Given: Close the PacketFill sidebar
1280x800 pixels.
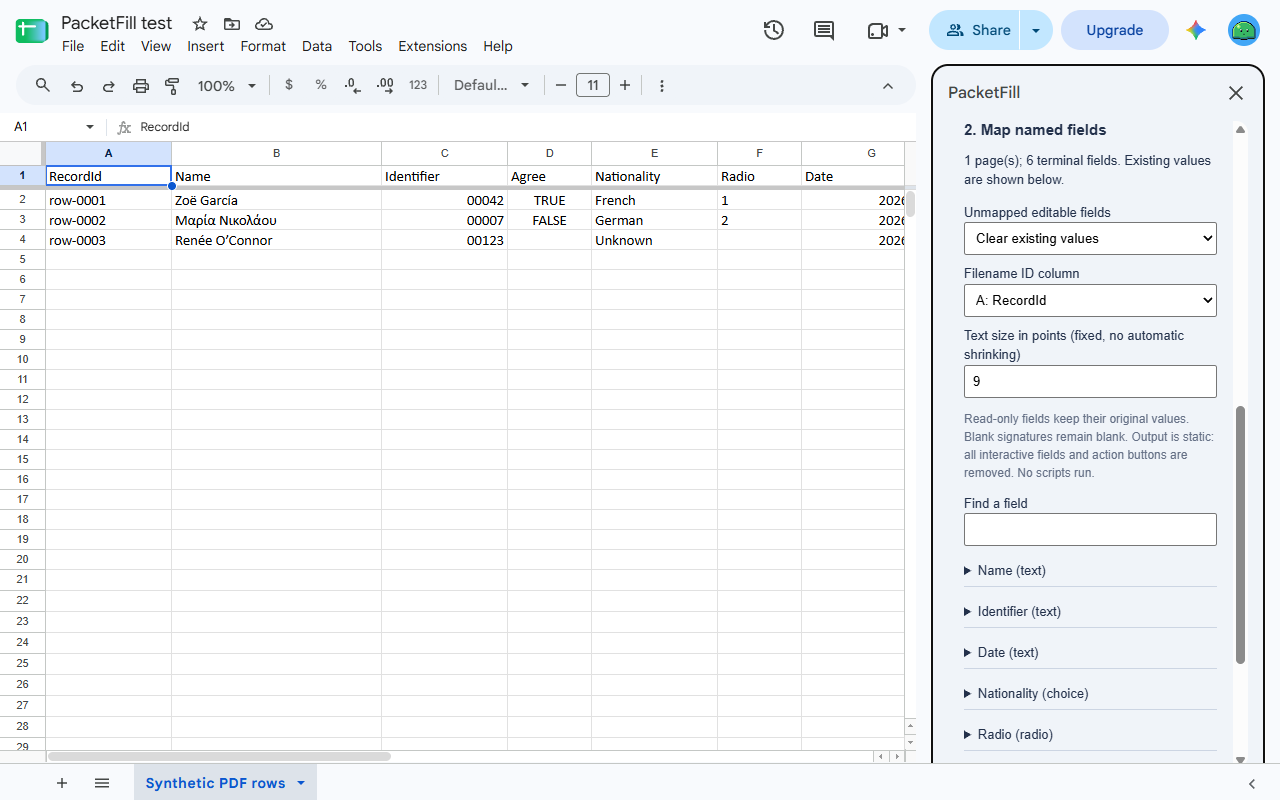Looking at the screenshot, I should tap(1236, 93).
